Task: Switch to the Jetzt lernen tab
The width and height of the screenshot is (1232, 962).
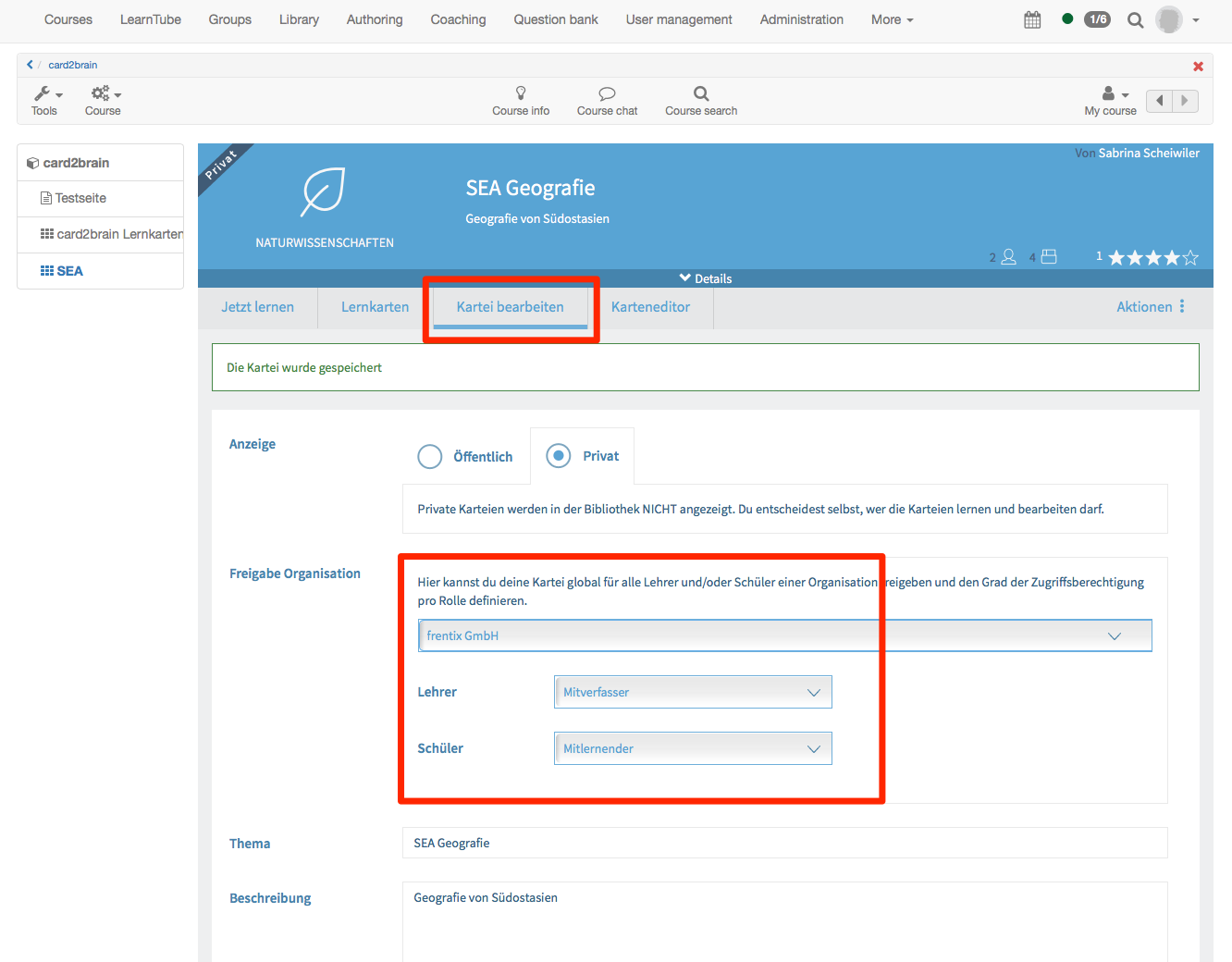Action: point(257,307)
